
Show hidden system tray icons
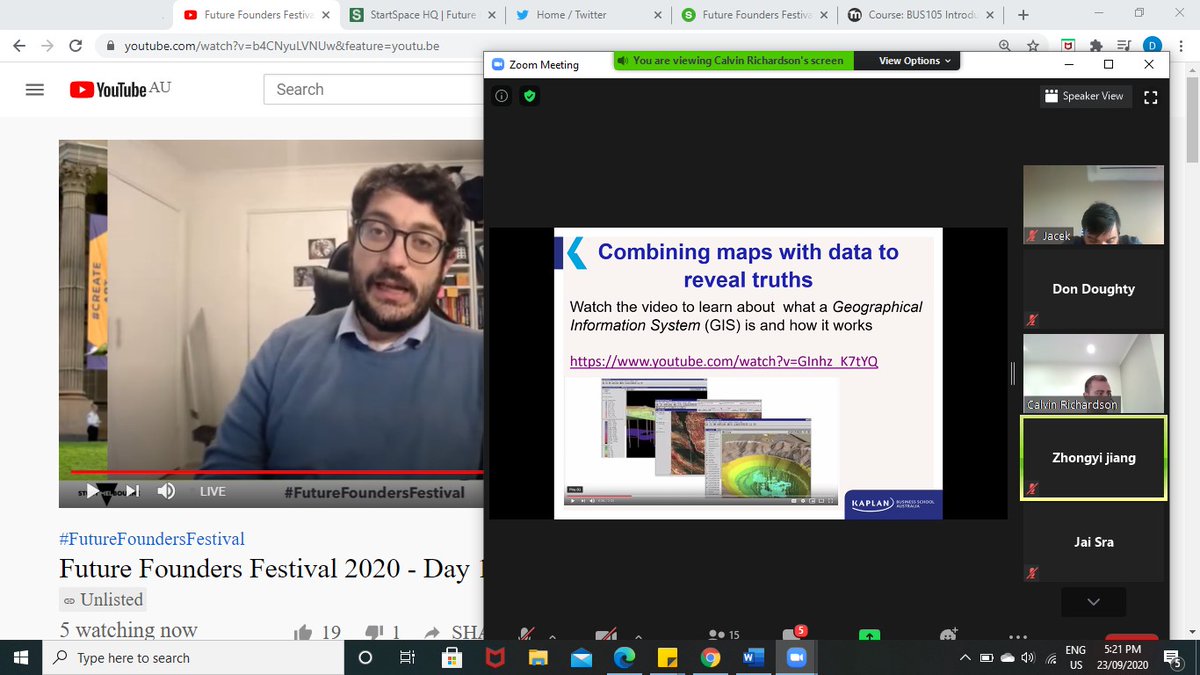click(964, 658)
